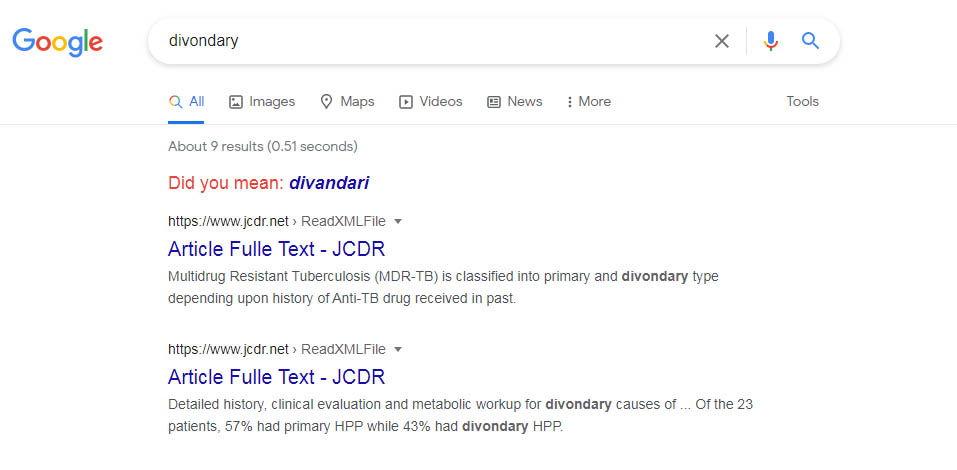
Task: Select the All tab
Action: 186,101
